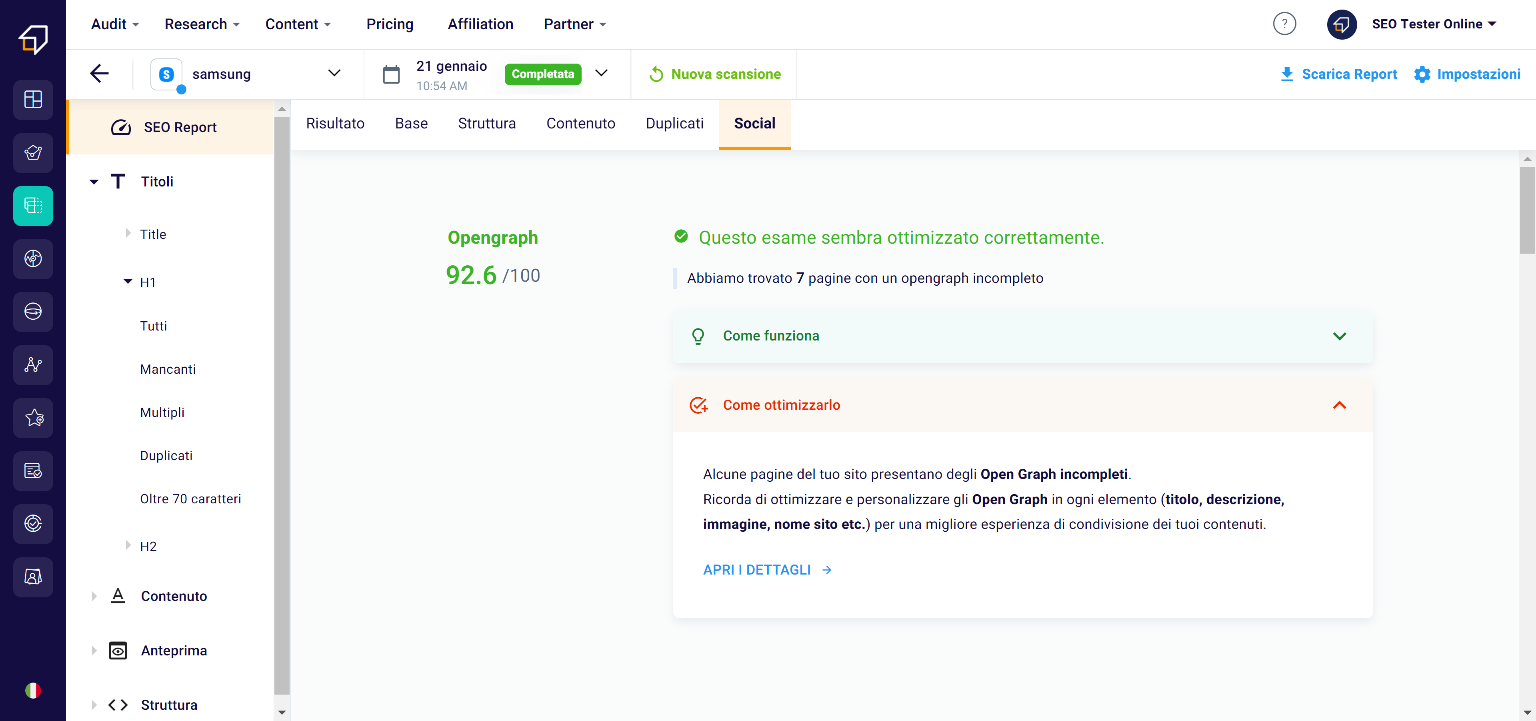Expand the Title tree item
Viewport: 1536px width, 721px height.
coord(128,234)
